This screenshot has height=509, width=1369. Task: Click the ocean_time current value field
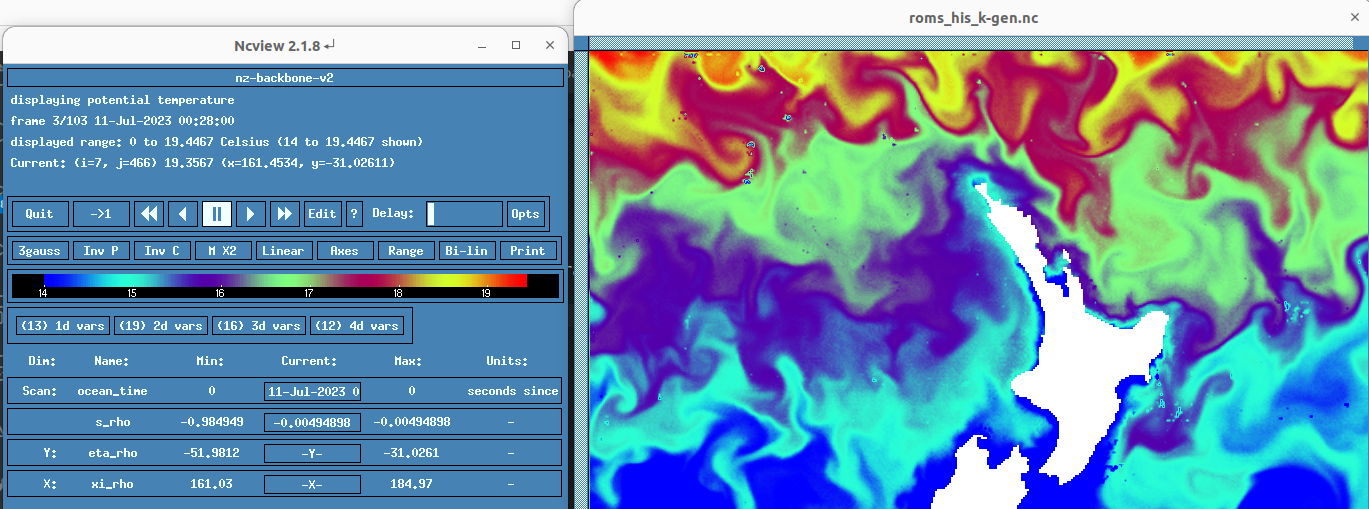[312, 391]
